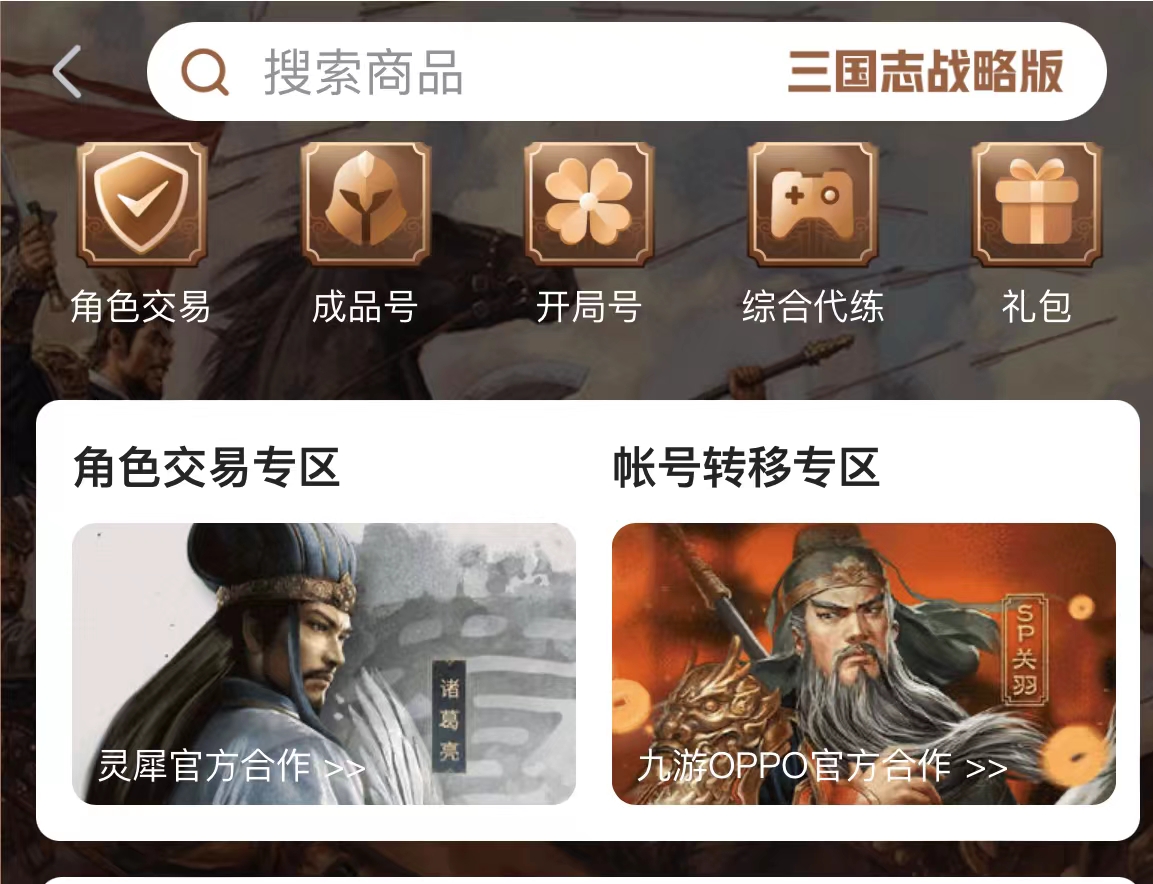
Task: Go back using the left arrow icon
Action: pyautogui.click(x=67, y=71)
